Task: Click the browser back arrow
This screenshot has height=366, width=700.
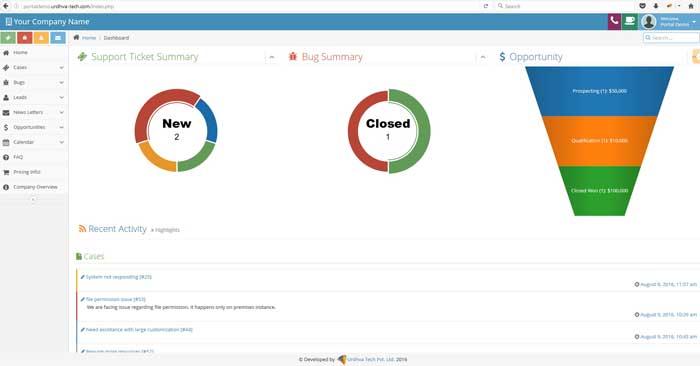Action: 5,6
